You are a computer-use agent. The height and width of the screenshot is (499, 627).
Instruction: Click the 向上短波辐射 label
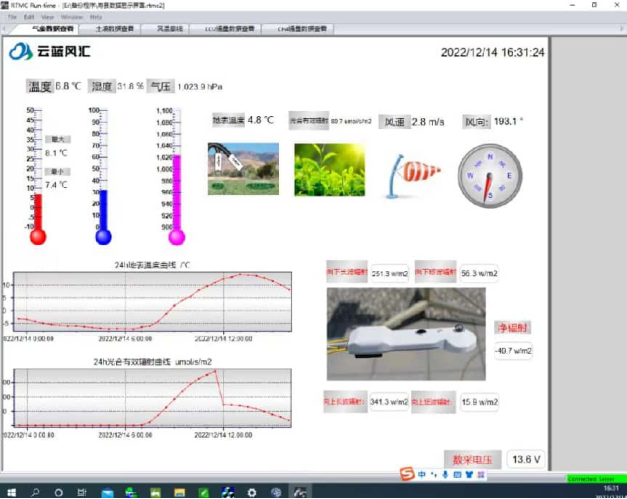pyautogui.click(x=433, y=402)
